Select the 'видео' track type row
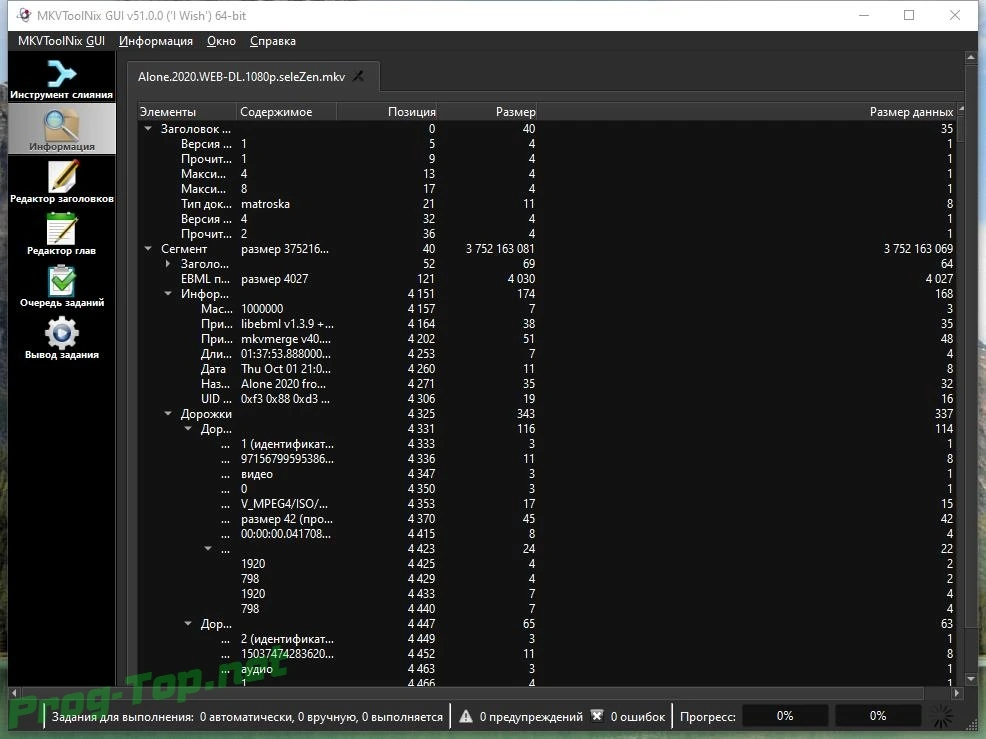Viewport: 986px width, 739px height. tap(546, 474)
